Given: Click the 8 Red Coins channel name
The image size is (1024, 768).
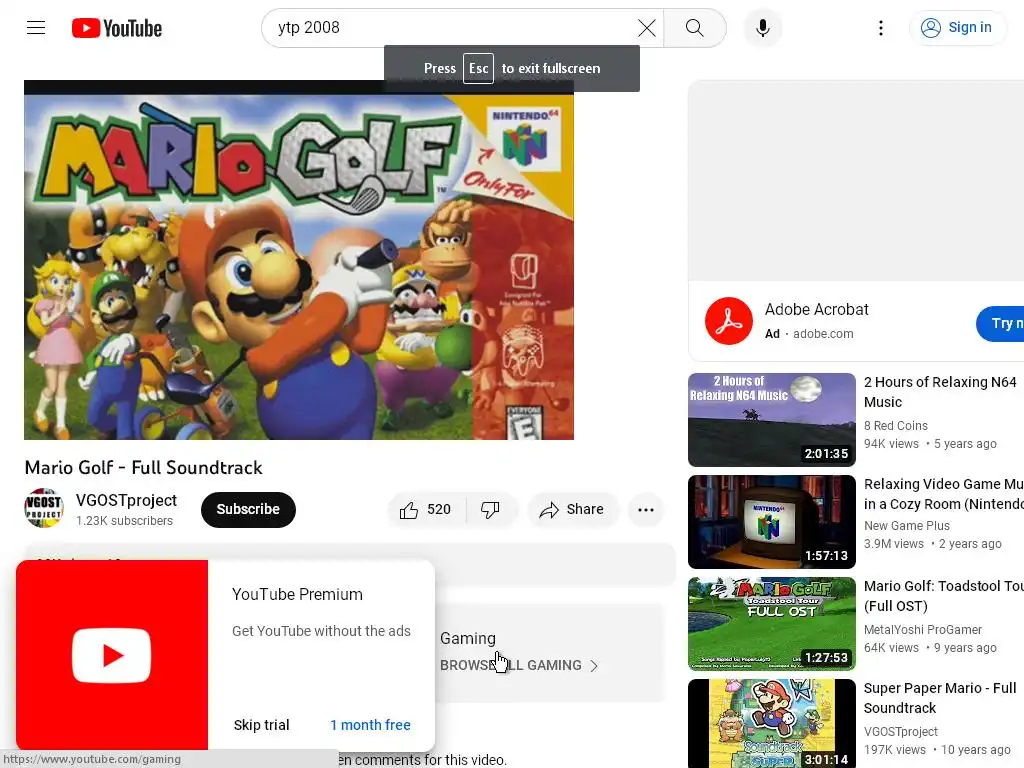Looking at the screenshot, I should [895, 426].
